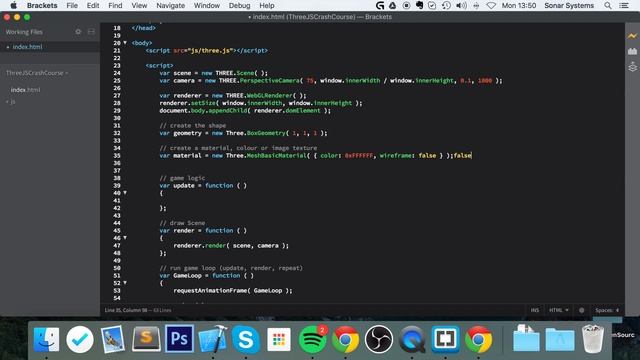
Task: Click the 0xFFFFFF color value on line 35
Action: coord(359,156)
